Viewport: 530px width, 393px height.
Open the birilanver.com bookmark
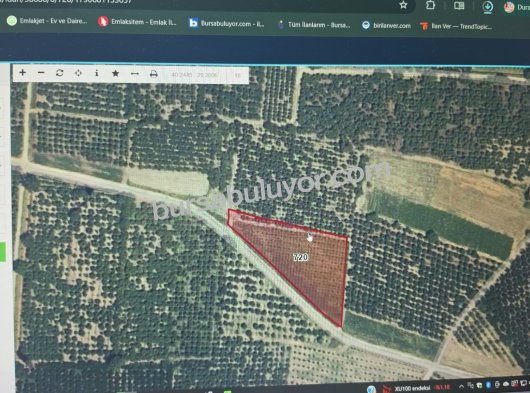(x=386, y=26)
